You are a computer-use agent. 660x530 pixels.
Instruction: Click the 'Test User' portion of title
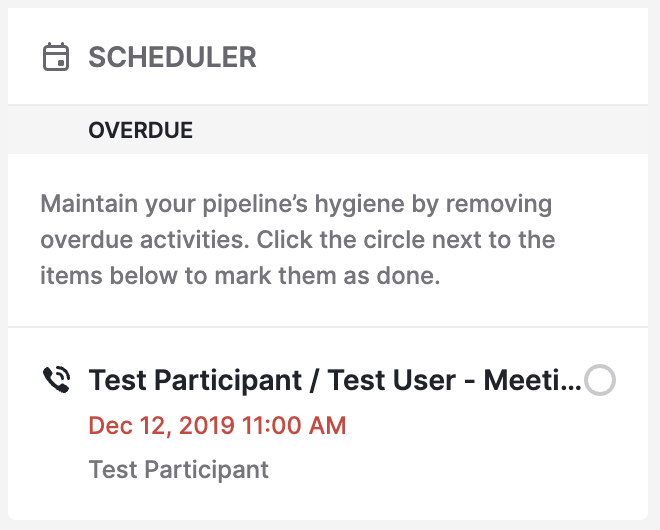(391, 380)
